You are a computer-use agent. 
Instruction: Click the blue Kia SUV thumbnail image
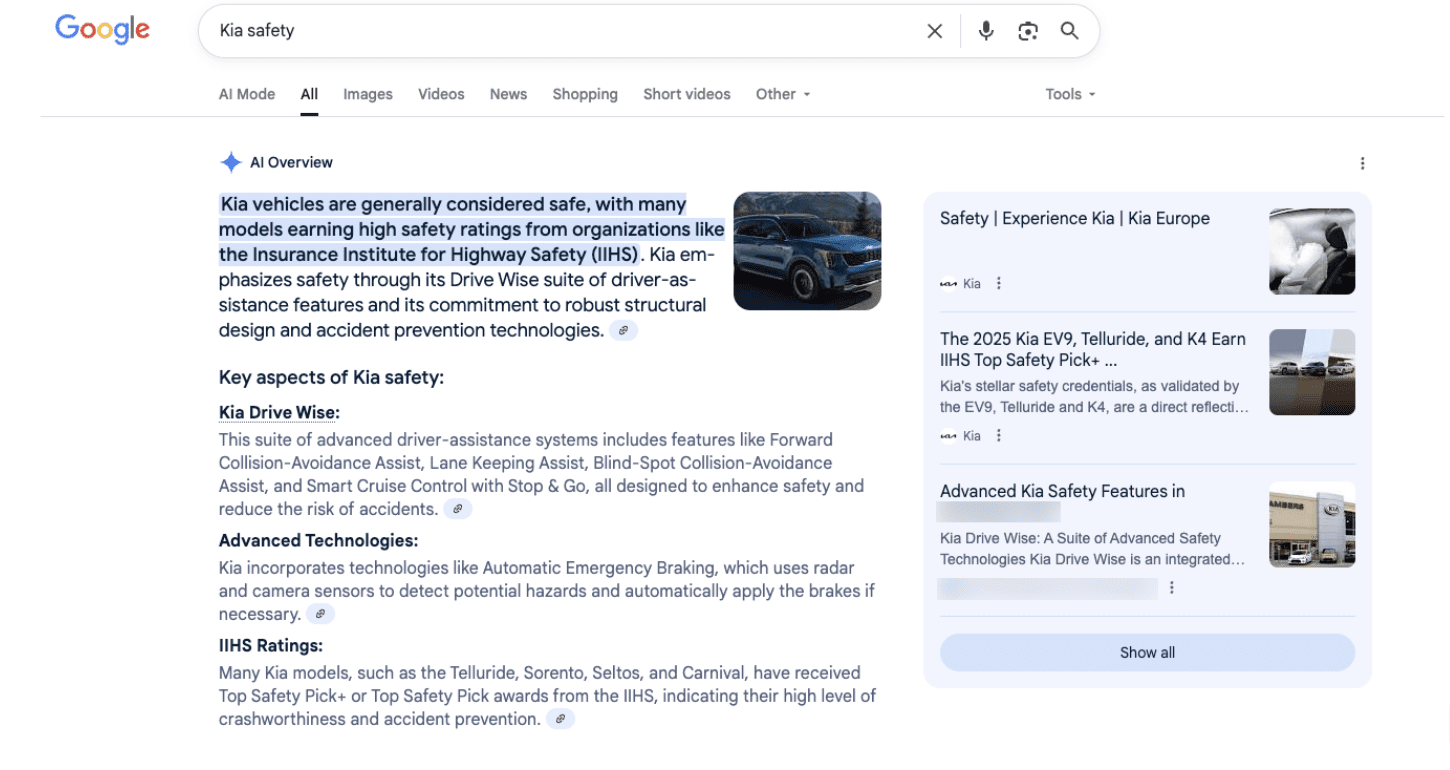click(807, 251)
